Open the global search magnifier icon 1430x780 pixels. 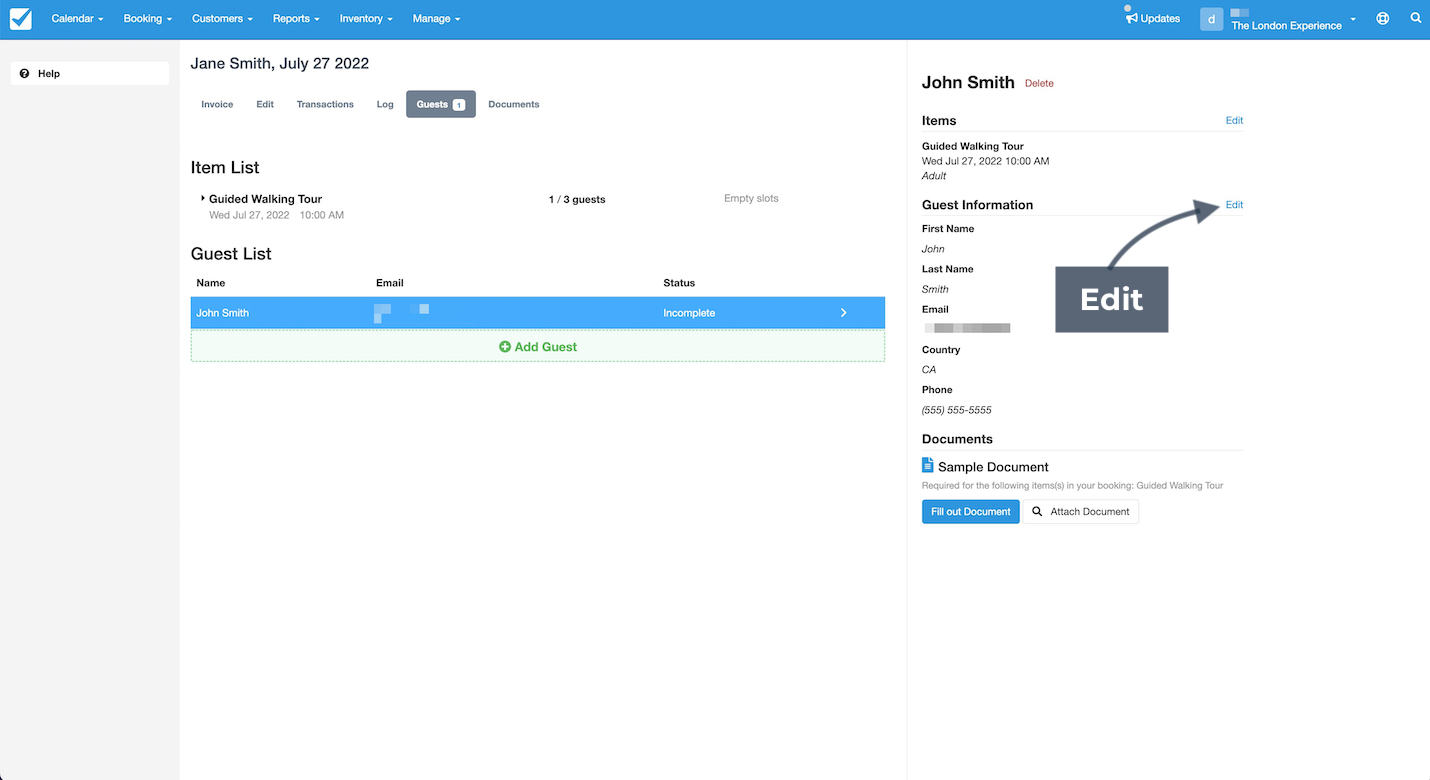coord(1415,19)
